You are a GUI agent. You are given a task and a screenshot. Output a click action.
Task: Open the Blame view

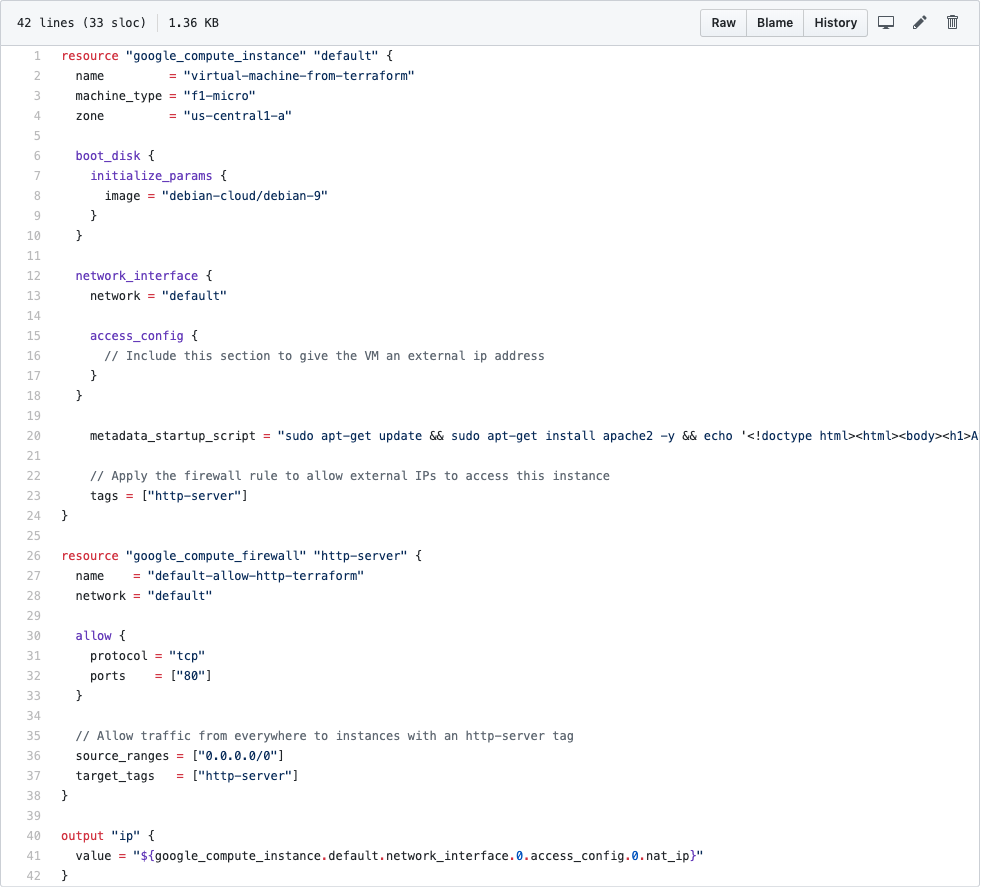775,22
